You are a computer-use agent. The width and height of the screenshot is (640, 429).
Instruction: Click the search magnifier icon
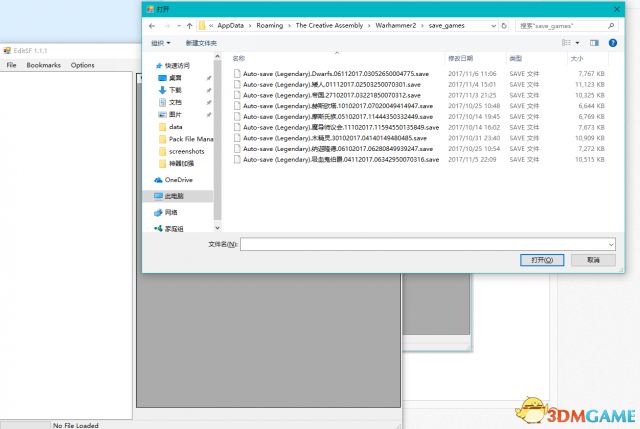[611, 26]
